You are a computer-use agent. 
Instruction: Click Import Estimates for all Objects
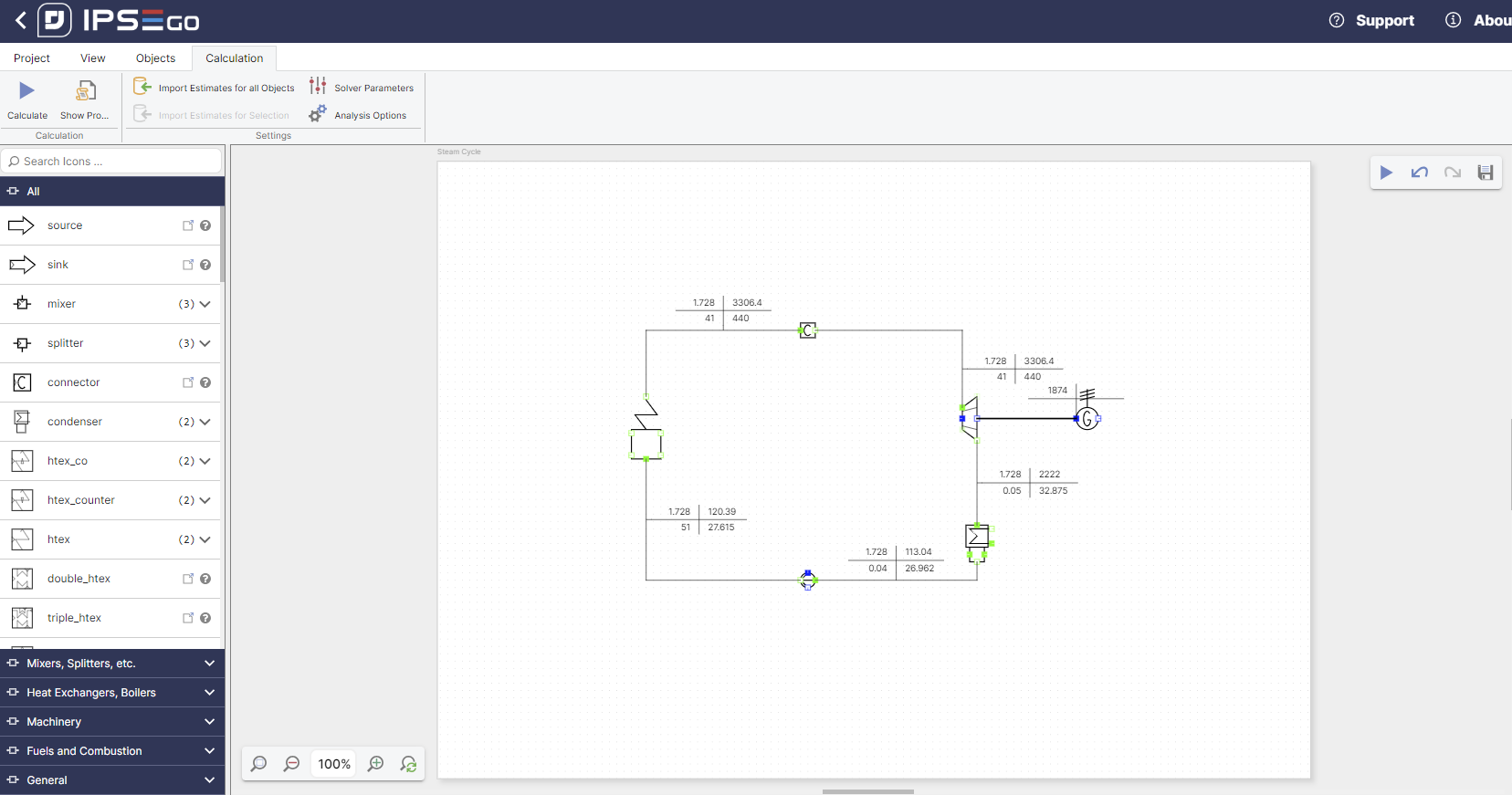[215, 88]
